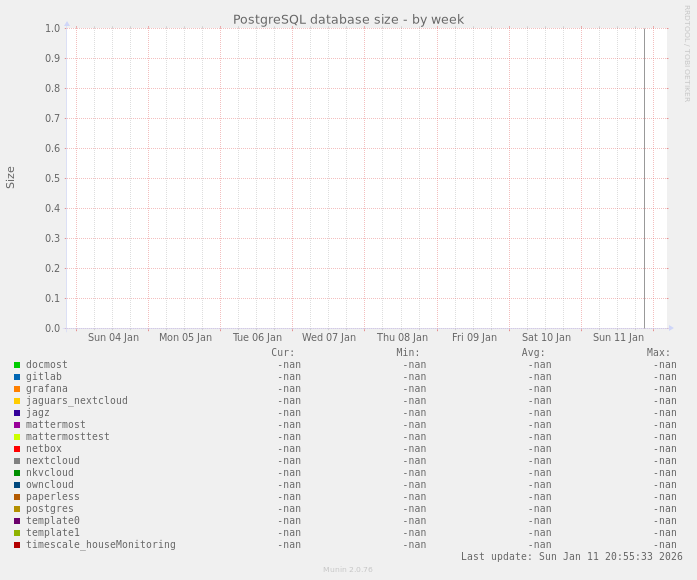
Task: Click the docmost legend label
Action: [x=47, y=365]
